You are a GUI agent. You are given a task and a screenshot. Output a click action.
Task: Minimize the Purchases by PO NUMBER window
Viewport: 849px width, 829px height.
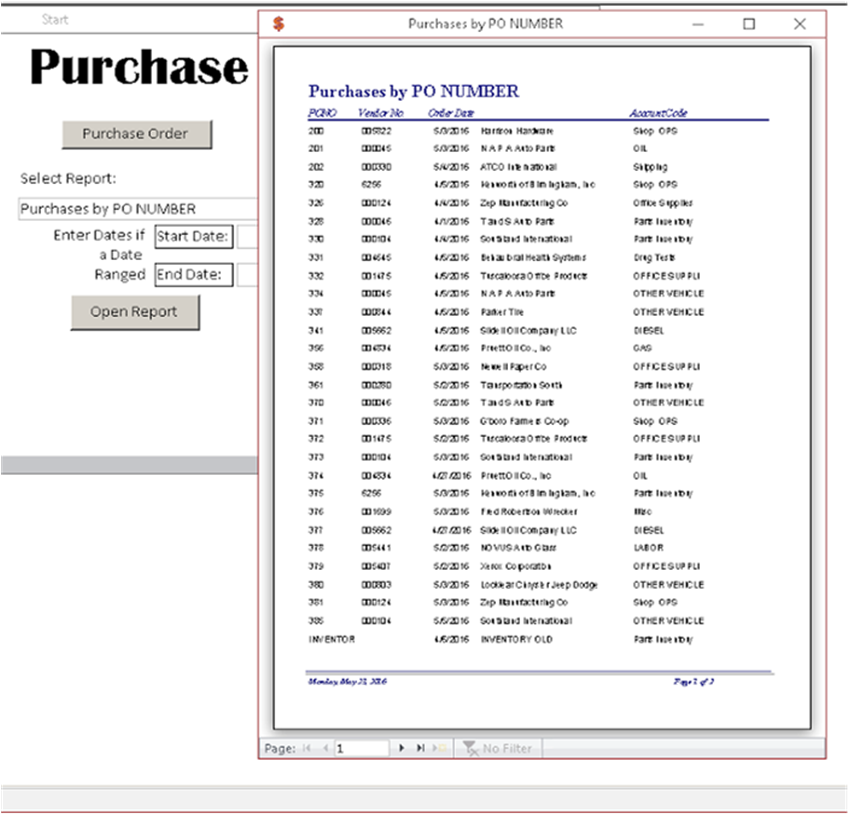[698, 24]
